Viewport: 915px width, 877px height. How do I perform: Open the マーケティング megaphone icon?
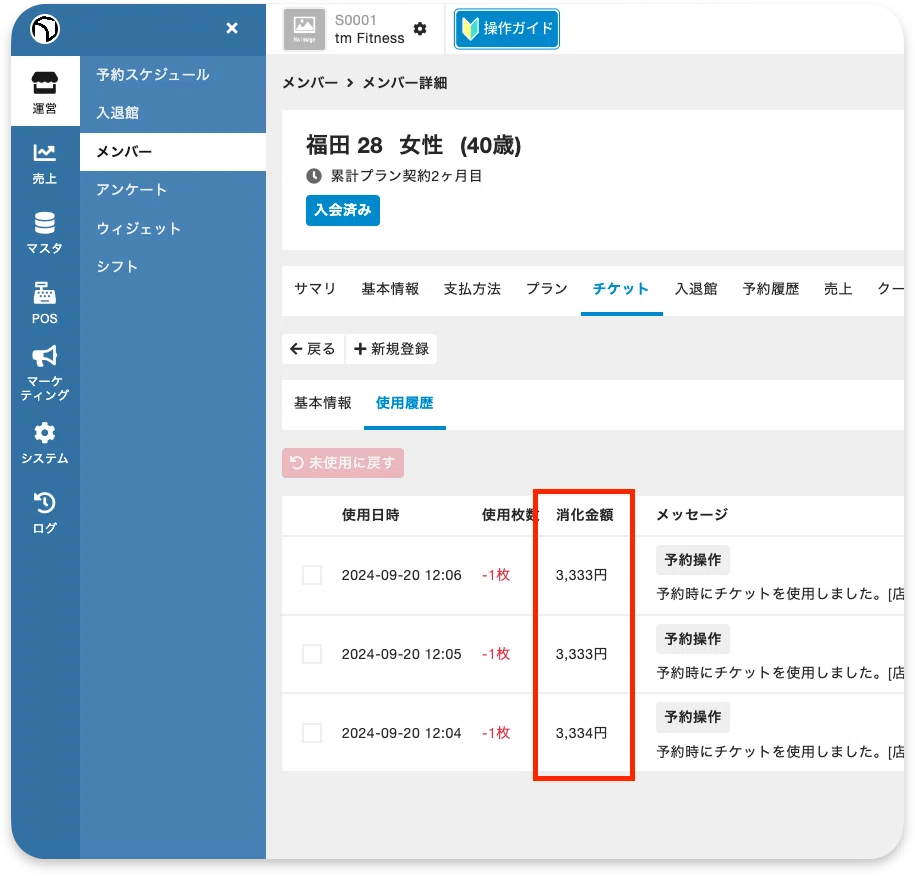tap(45, 373)
